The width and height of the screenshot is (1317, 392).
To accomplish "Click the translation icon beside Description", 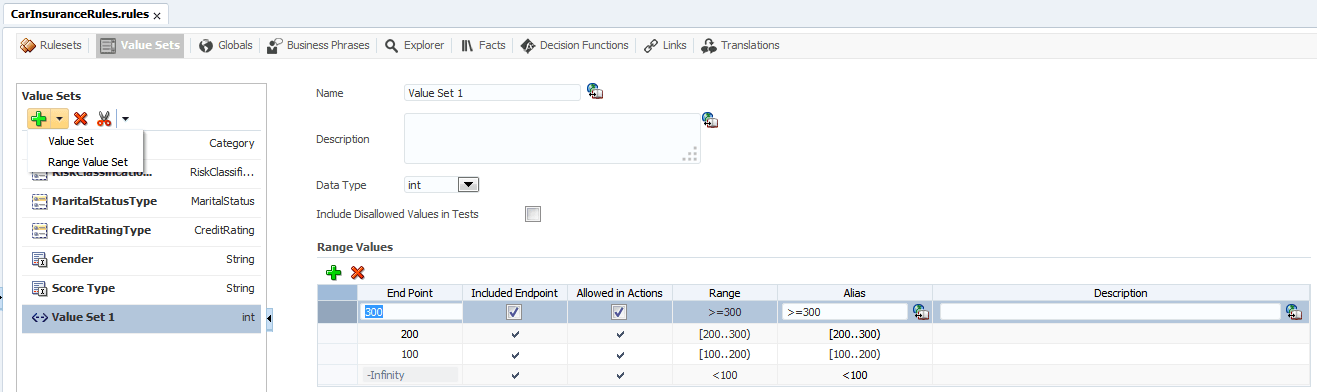I will (710, 120).
